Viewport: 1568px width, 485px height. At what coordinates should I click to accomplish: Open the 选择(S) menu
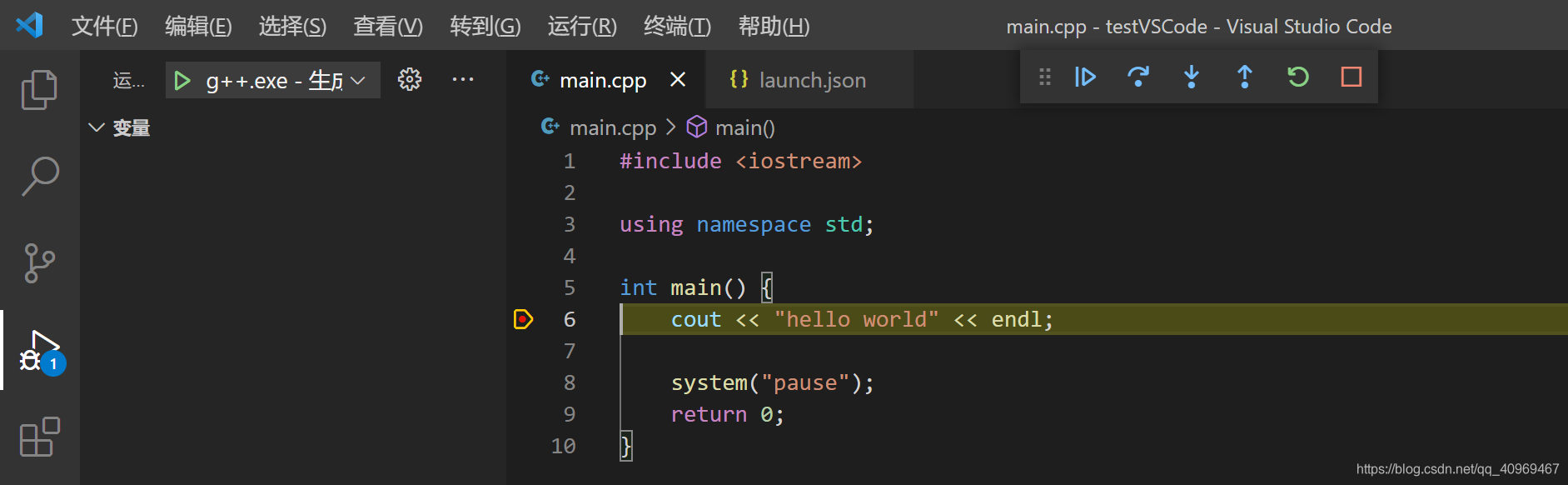pyautogui.click(x=292, y=26)
